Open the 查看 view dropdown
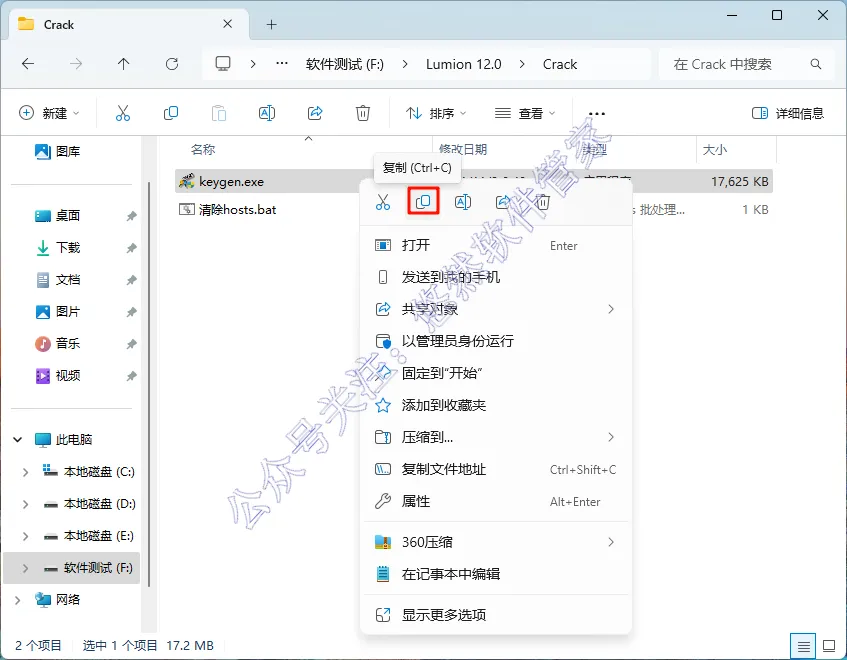The width and height of the screenshot is (847, 660). pos(526,113)
